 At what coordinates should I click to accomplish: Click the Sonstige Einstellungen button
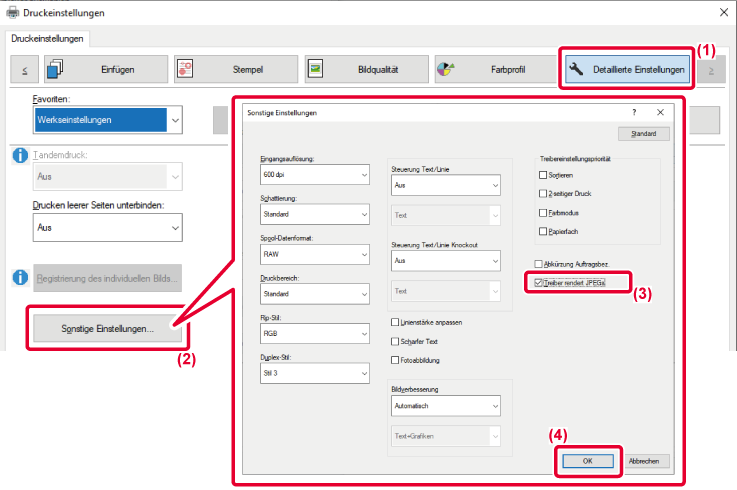pyautogui.click(x=108, y=328)
